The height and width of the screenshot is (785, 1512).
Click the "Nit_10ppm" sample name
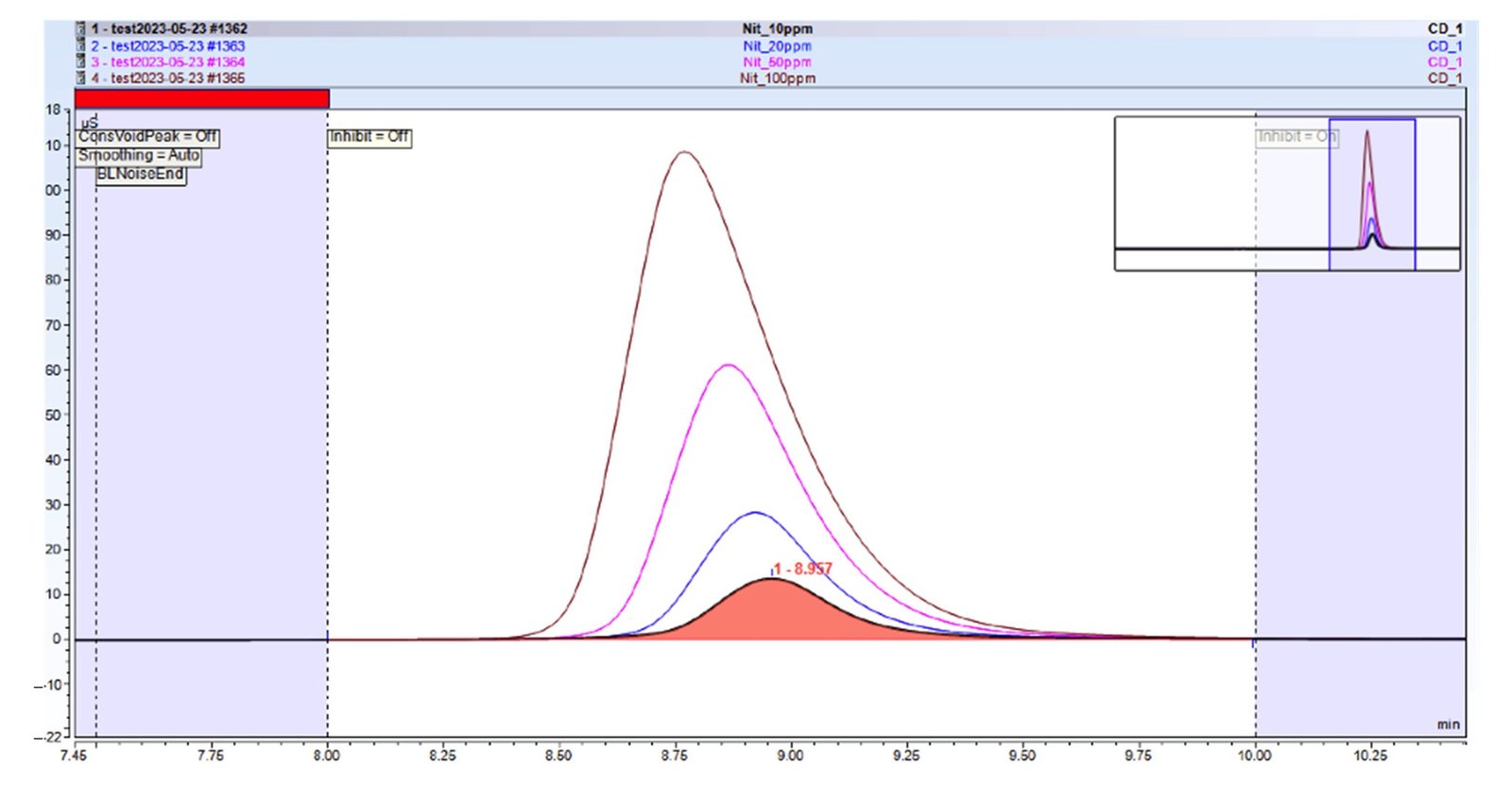[777, 29]
